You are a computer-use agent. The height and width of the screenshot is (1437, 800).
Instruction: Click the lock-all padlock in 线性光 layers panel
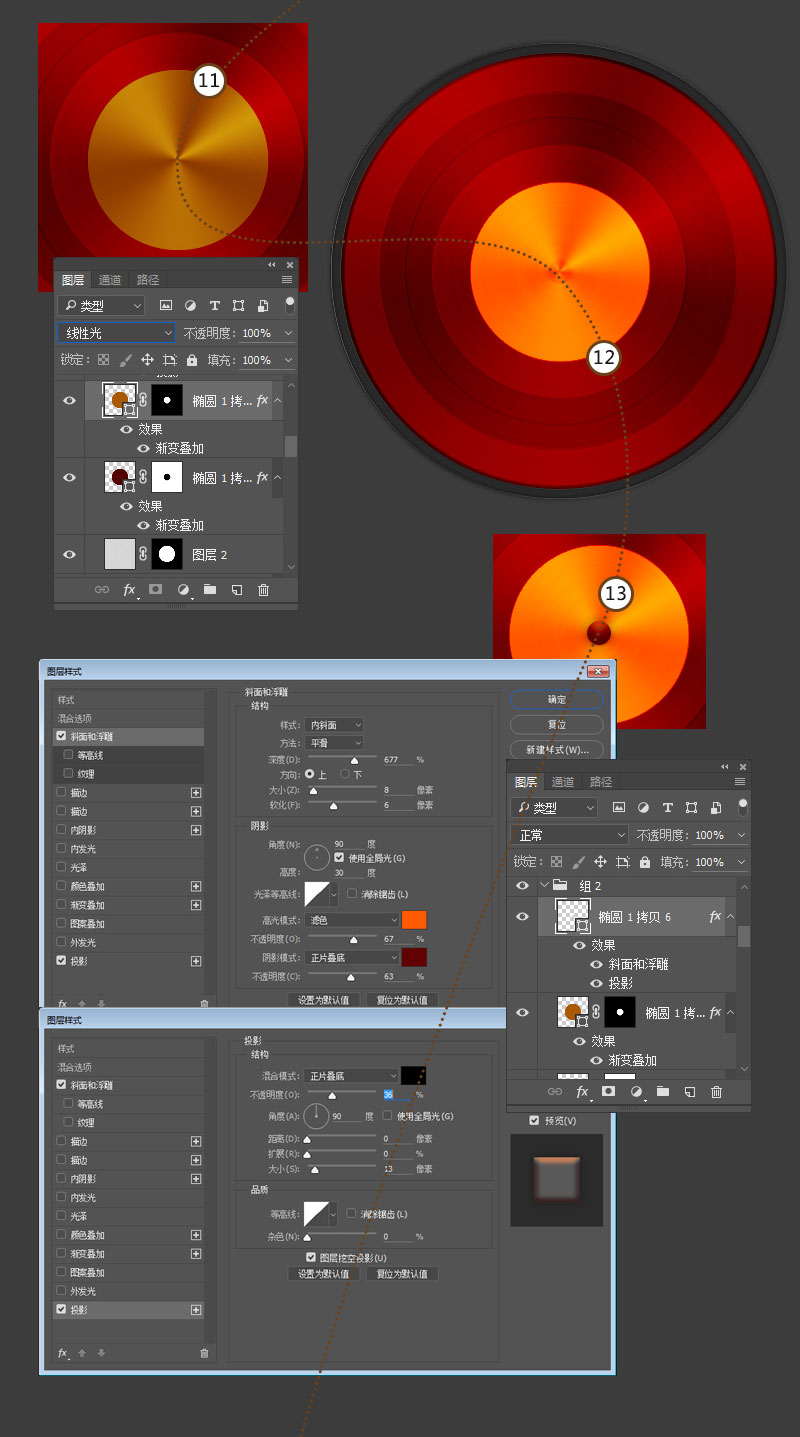pos(192,360)
